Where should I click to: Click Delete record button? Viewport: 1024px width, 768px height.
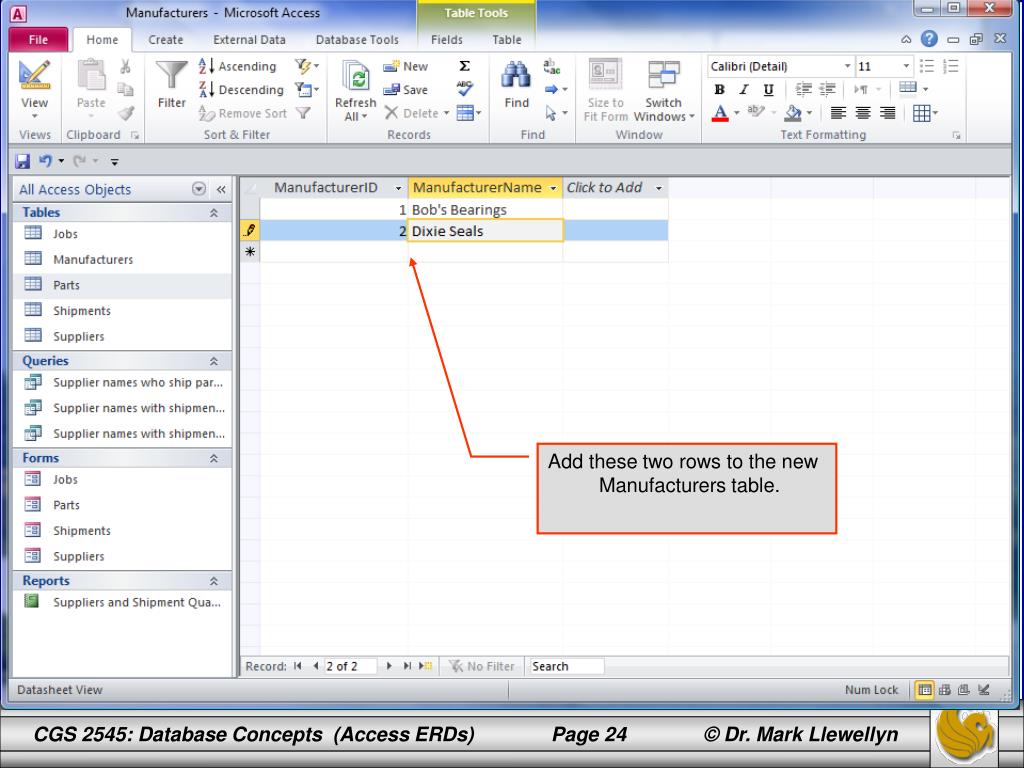tap(411, 113)
